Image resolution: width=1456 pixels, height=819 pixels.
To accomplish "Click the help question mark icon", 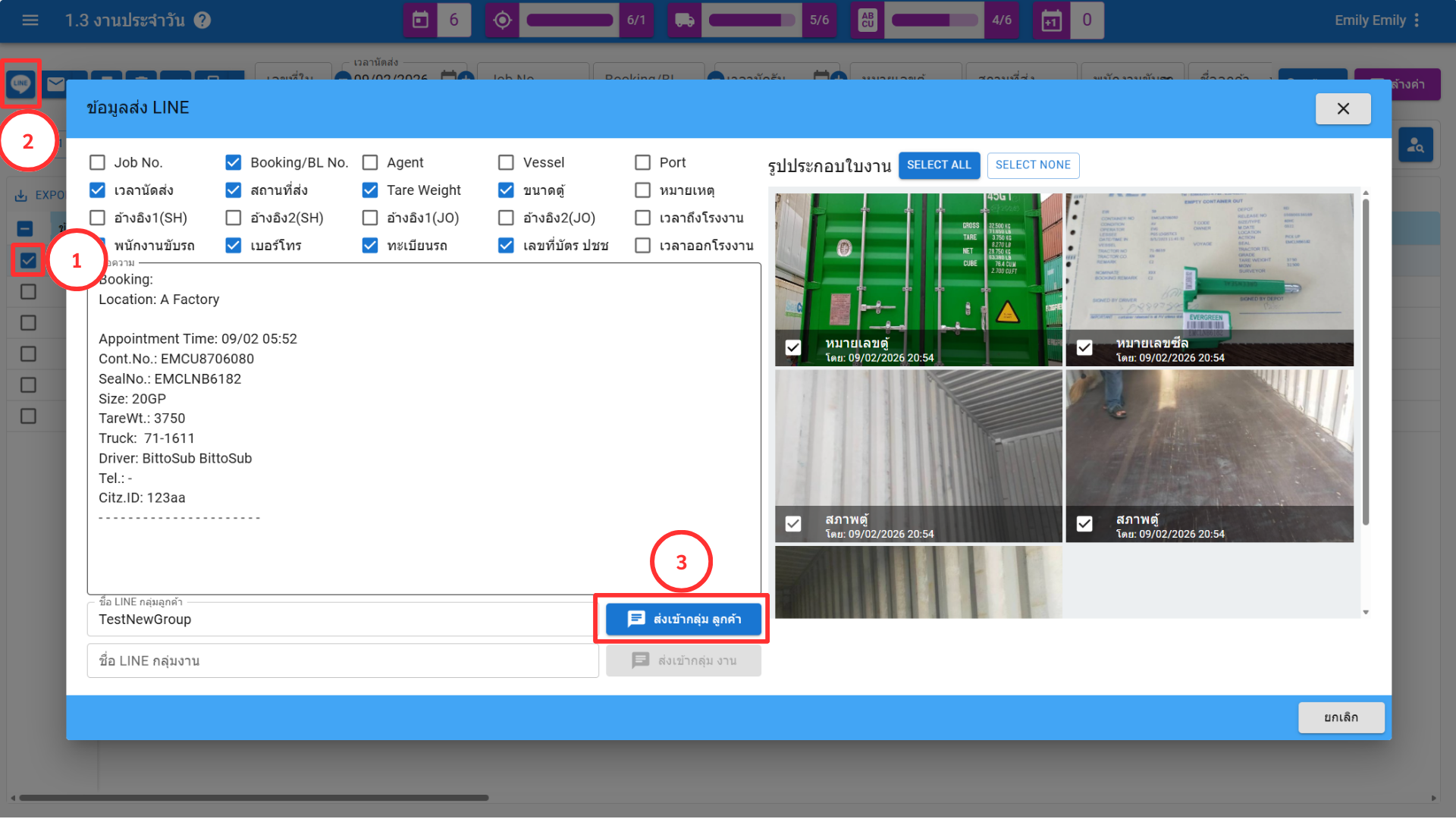I will coord(202,20).
